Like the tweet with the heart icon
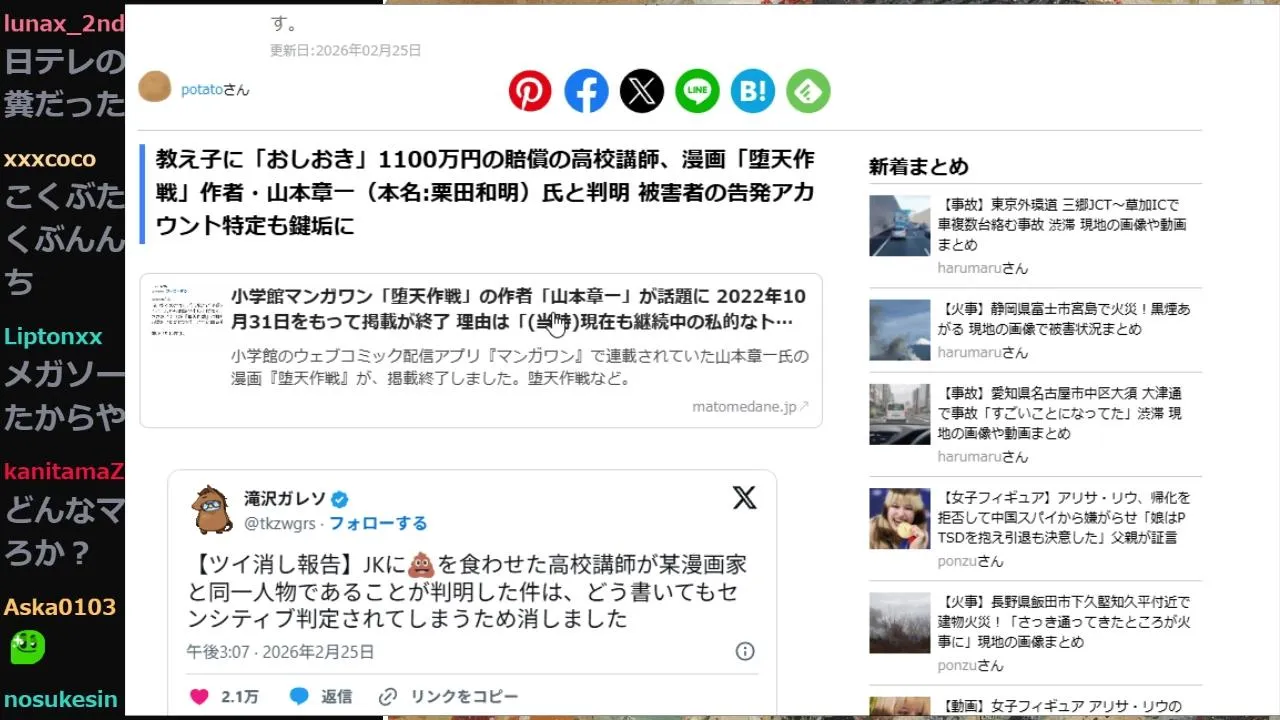 [199, 696]
